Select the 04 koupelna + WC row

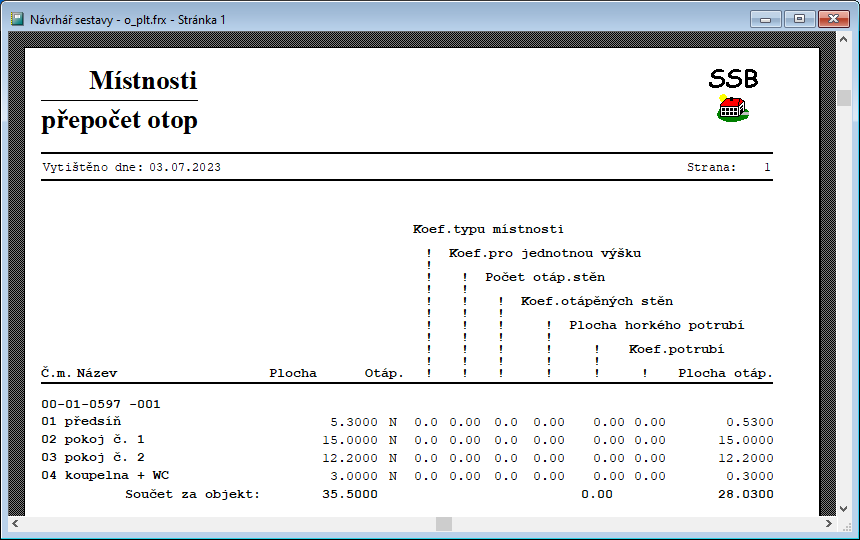[x=105, y=475]
